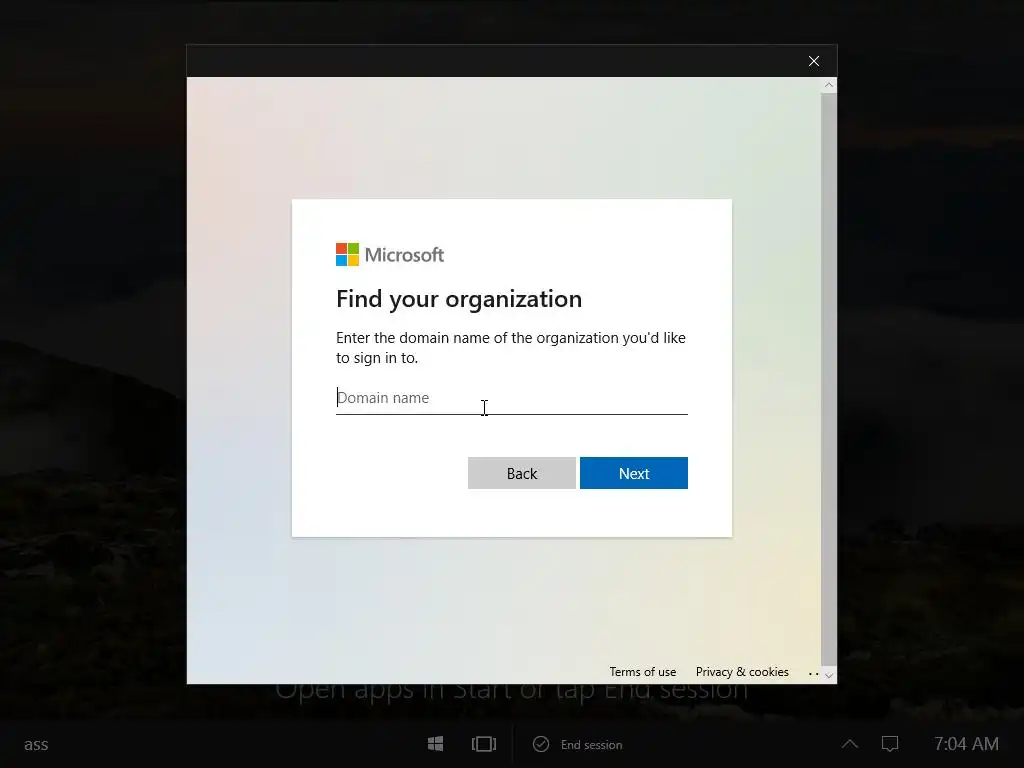Open the more options ellipsis in footer
Viewport: 1024px width, 768px height.
coord(813,673)
